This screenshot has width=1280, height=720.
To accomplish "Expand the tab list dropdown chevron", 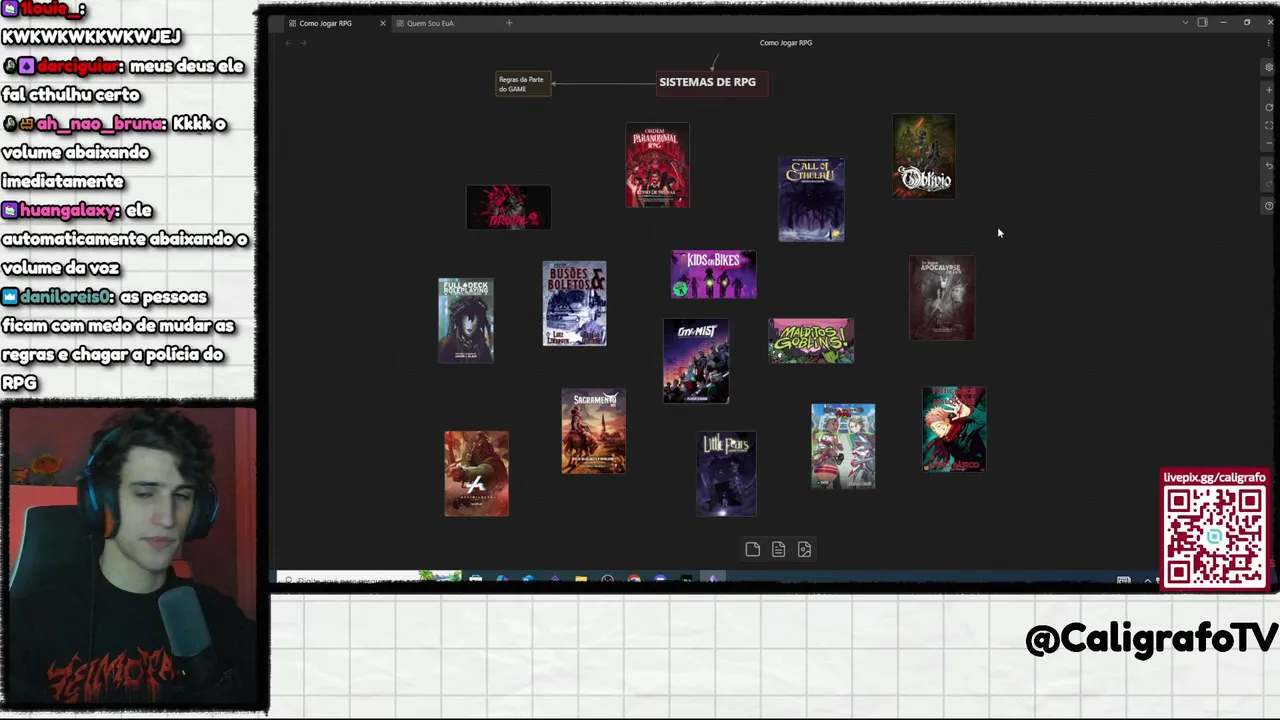I will point(1185,22).
